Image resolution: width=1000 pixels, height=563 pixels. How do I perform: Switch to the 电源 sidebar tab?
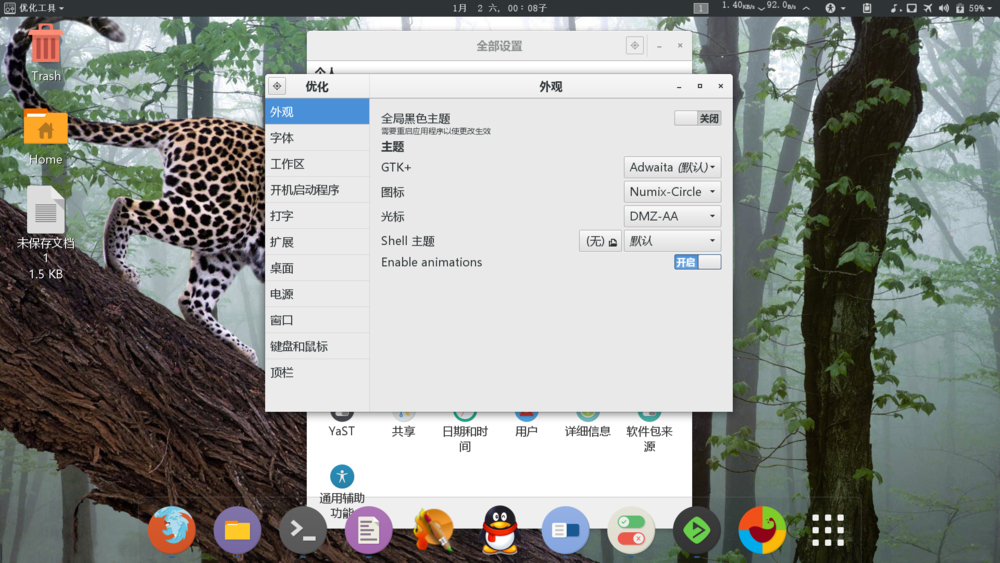point(317,294)
